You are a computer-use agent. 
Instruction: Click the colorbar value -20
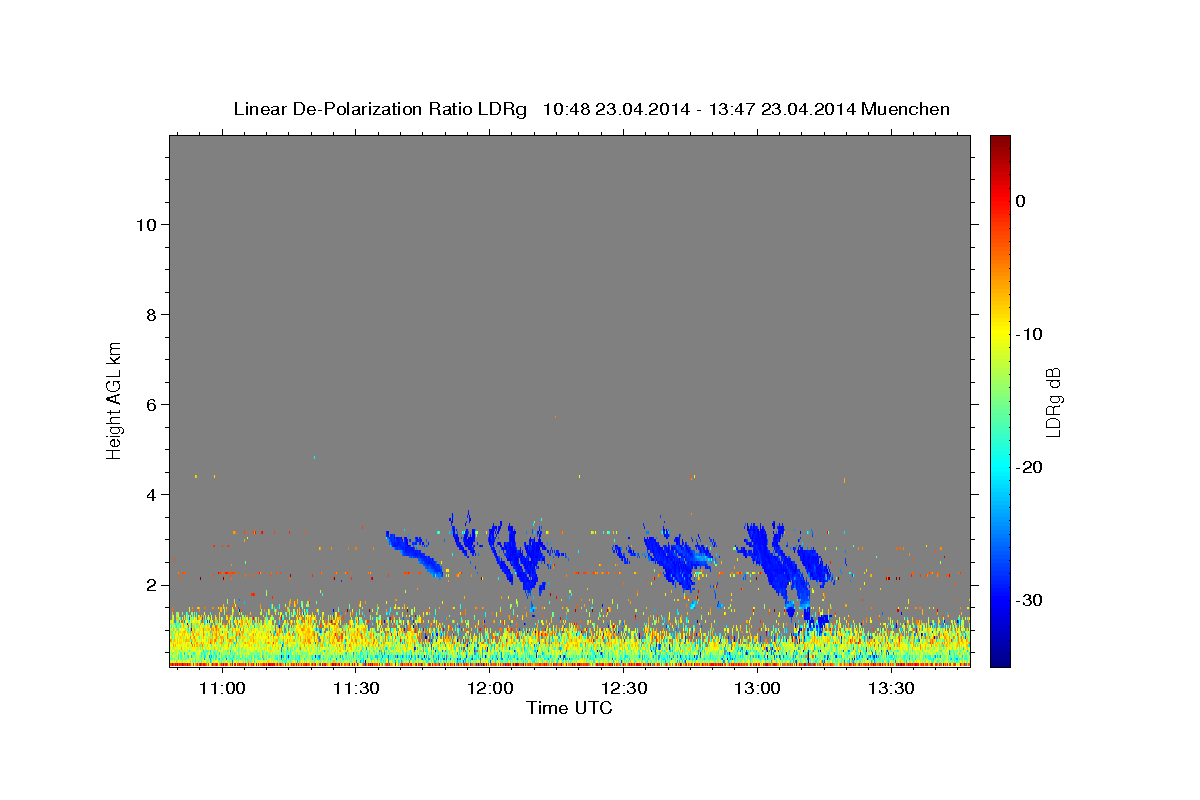[x=1029, y=467]
